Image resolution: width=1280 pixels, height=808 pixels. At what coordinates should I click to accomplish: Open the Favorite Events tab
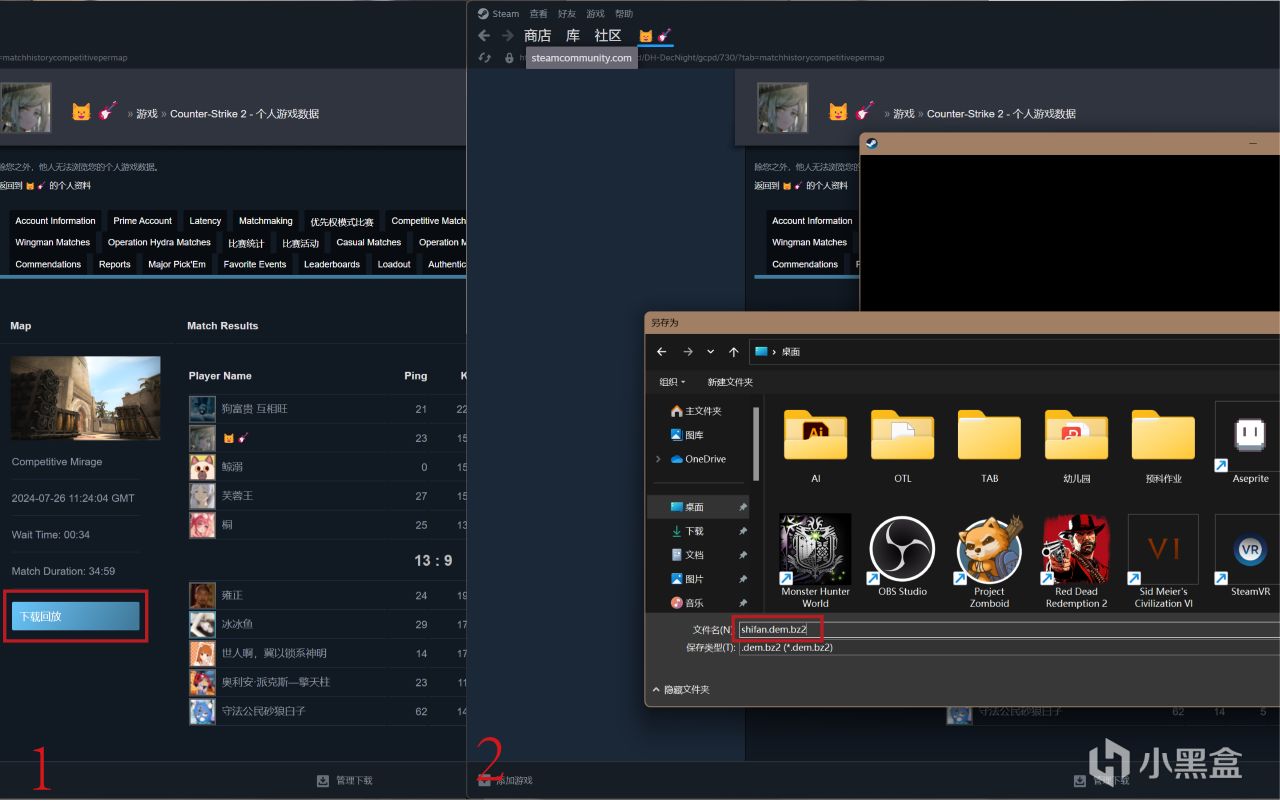pos(255,265)
